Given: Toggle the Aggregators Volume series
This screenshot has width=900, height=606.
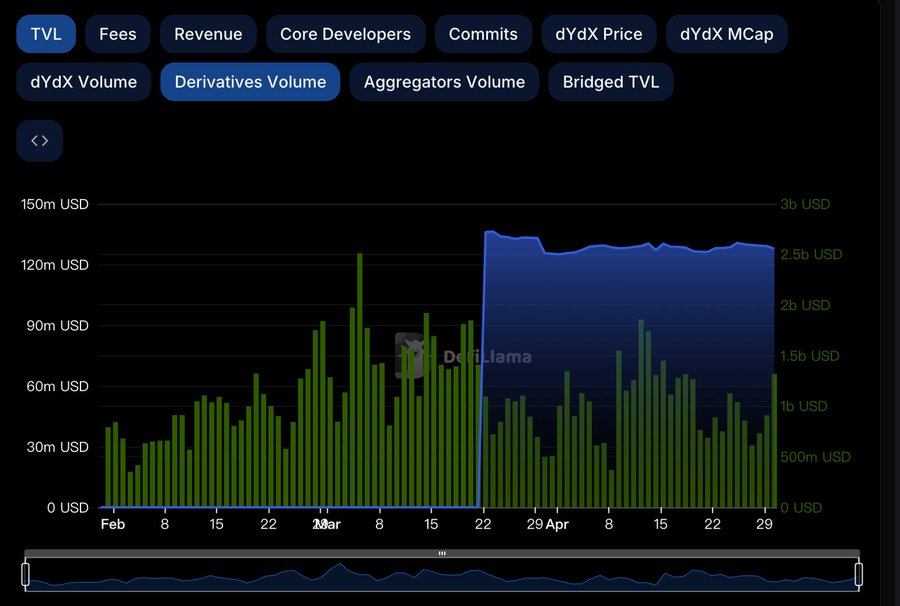Looking at the screenshot, I should click(444, 81).
